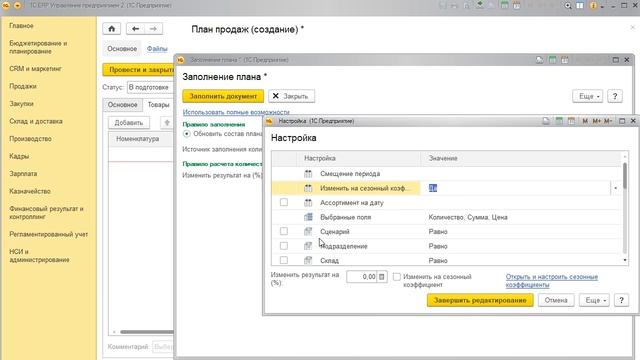Click the Закрыть button

point(291,96)
